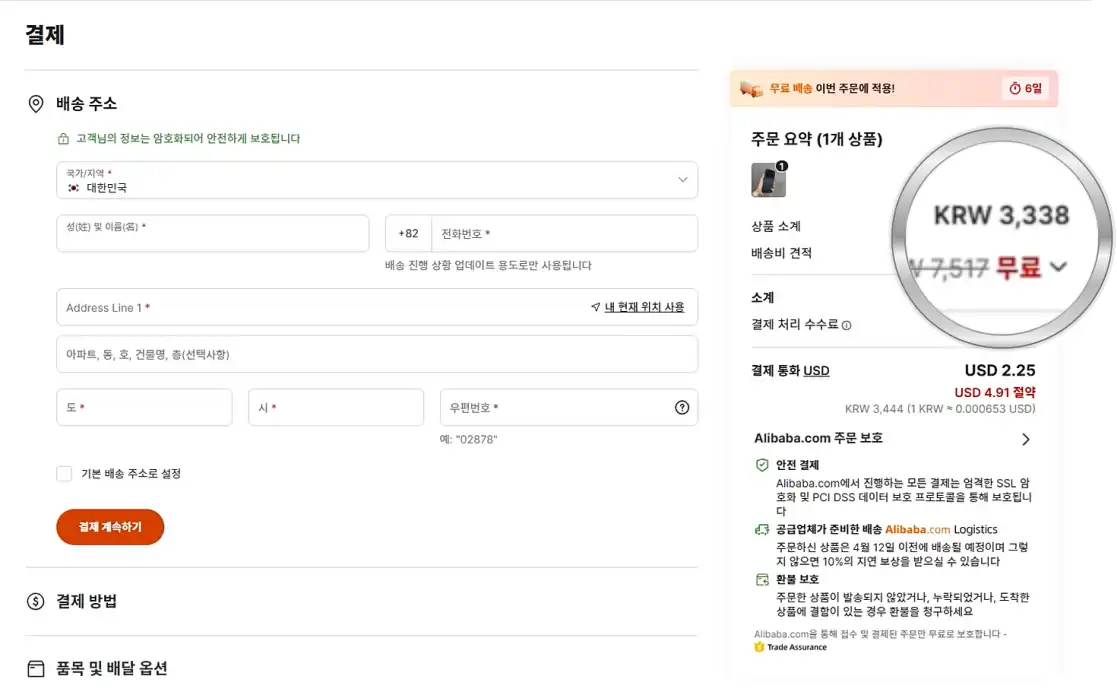Viewport: 1117px width, 692px height.
Task: Focus the 전화번호 phone input field
Action: coord(564,234)
